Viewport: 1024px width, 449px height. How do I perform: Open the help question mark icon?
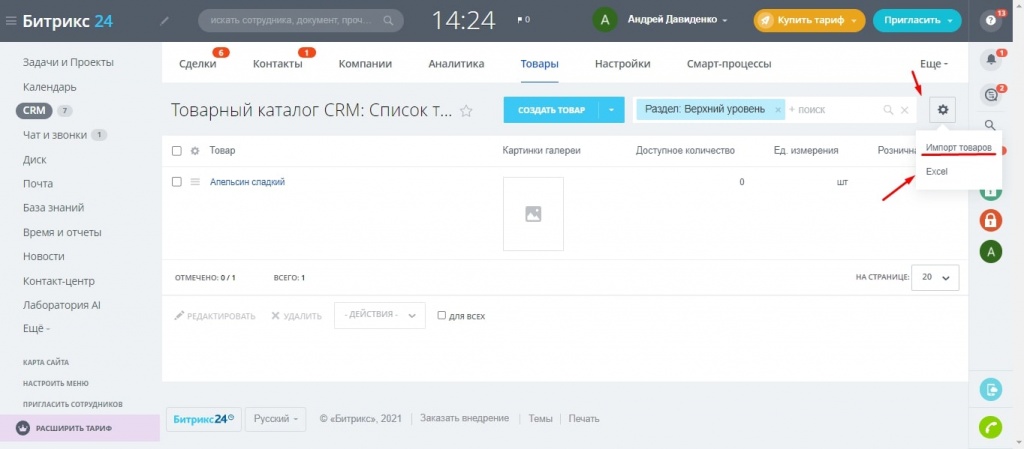[x=991, y=20]
